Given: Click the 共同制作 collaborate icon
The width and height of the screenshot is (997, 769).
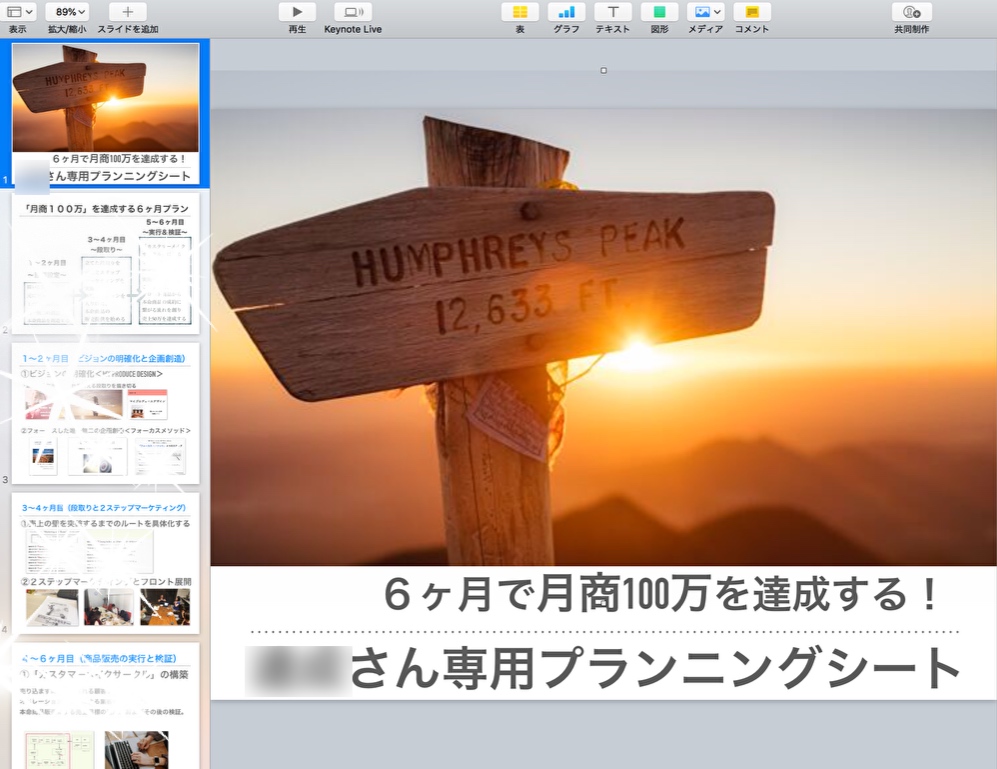Looking at the screenshot, I should coord(911,12).
